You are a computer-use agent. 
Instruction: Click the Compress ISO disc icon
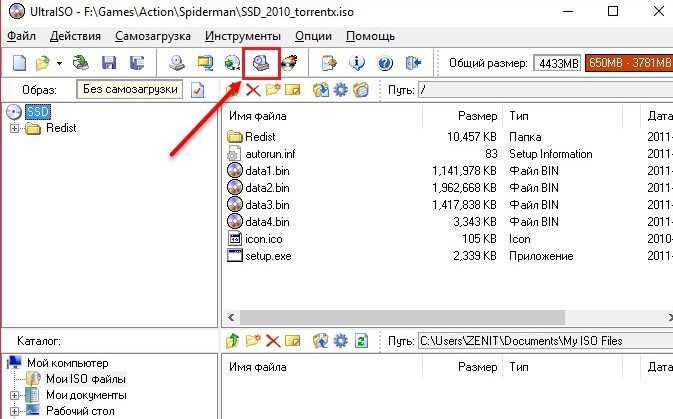coord(232,63)
